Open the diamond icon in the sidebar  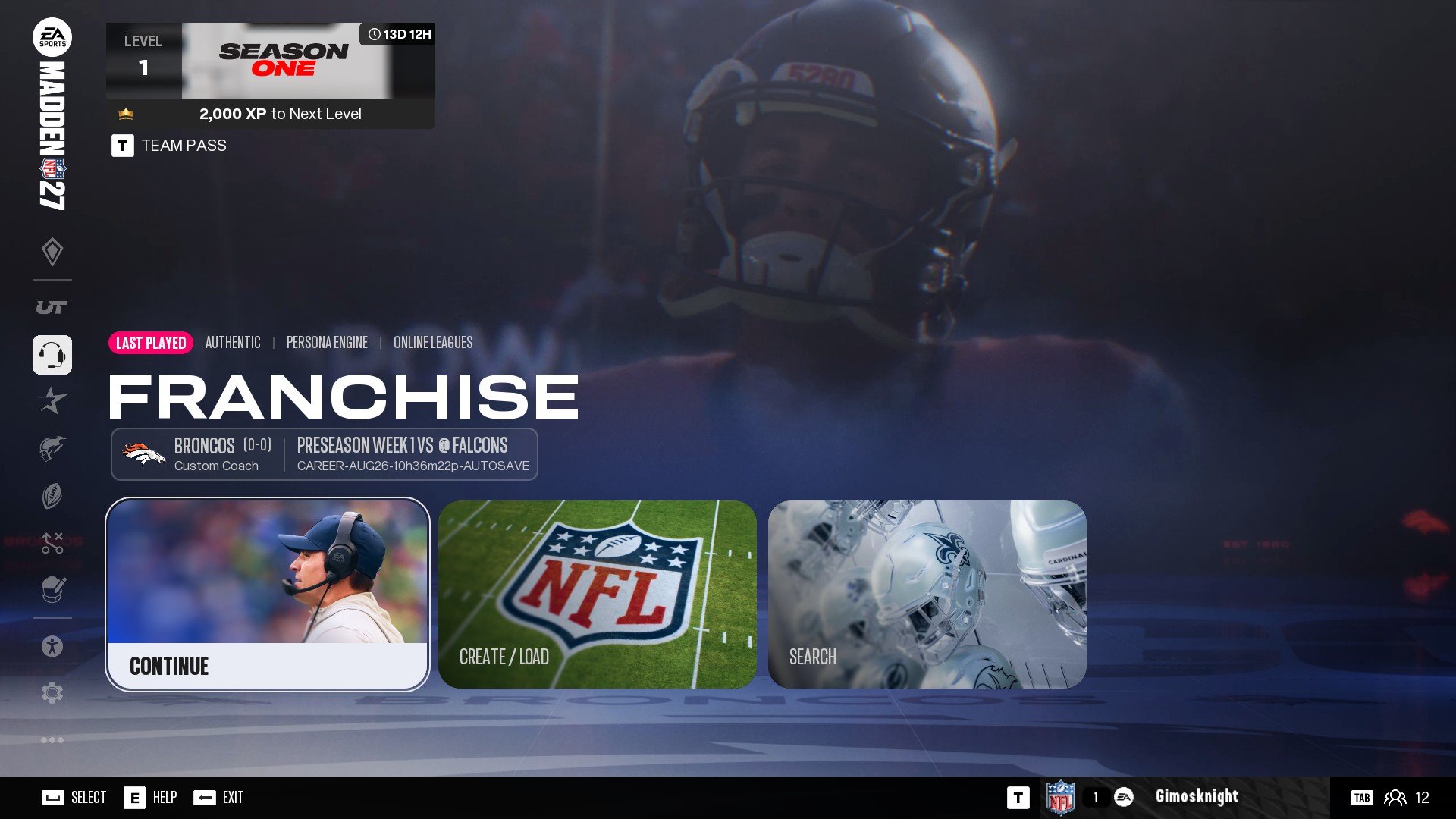52,252
